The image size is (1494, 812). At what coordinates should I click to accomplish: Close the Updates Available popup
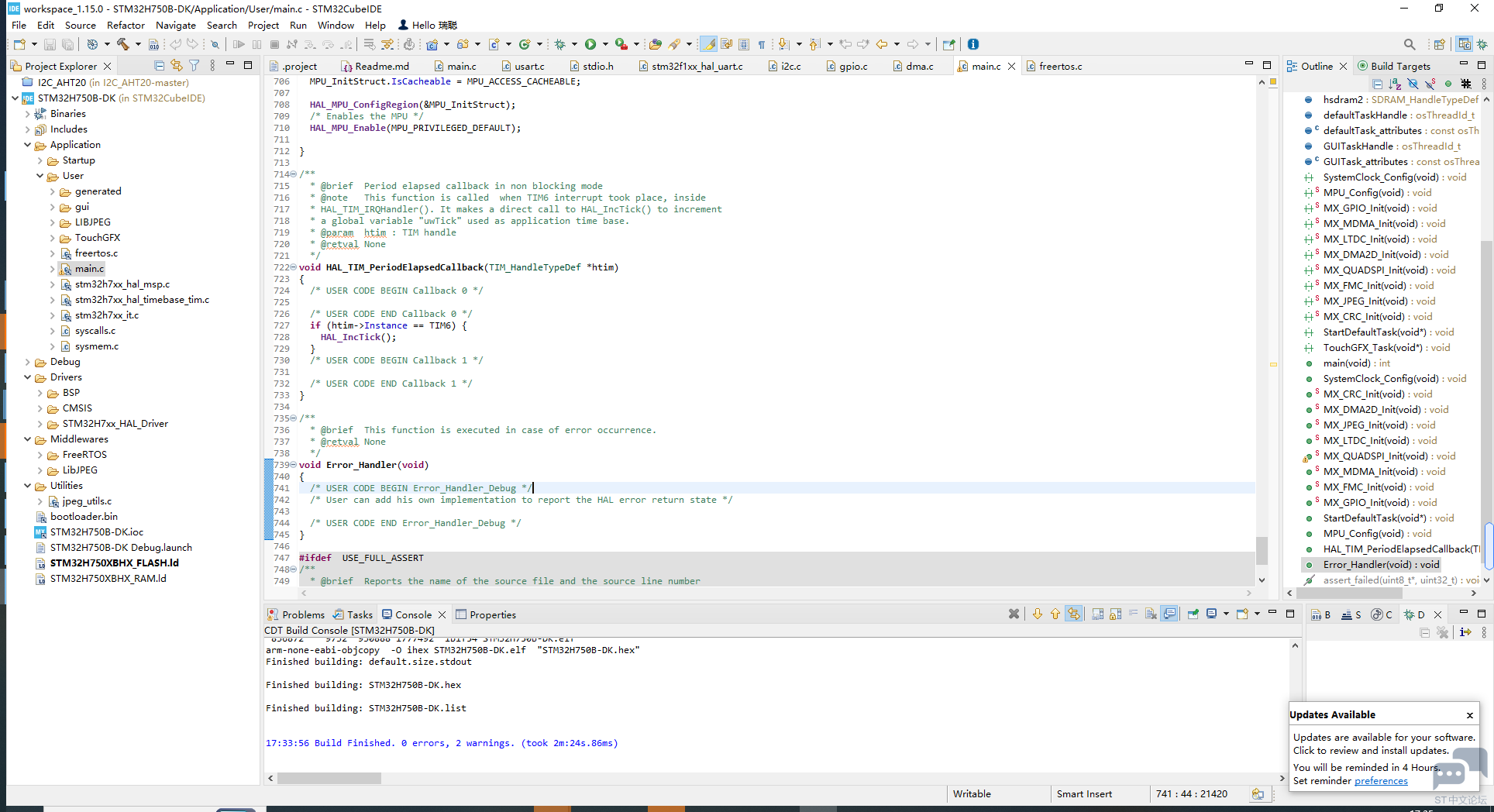tap(1469, 715)
